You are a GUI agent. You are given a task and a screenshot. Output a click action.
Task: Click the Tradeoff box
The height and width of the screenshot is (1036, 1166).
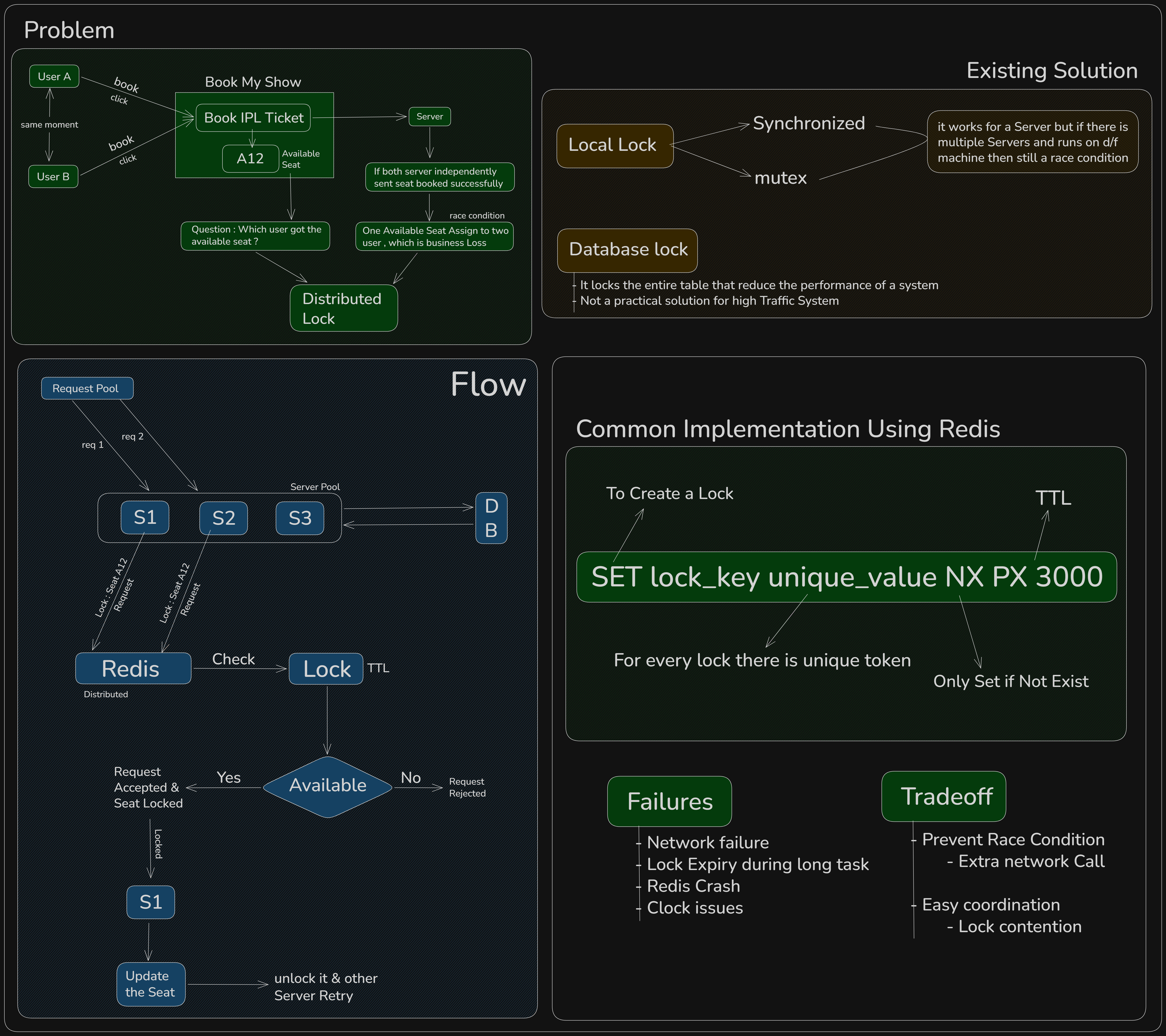944,796
